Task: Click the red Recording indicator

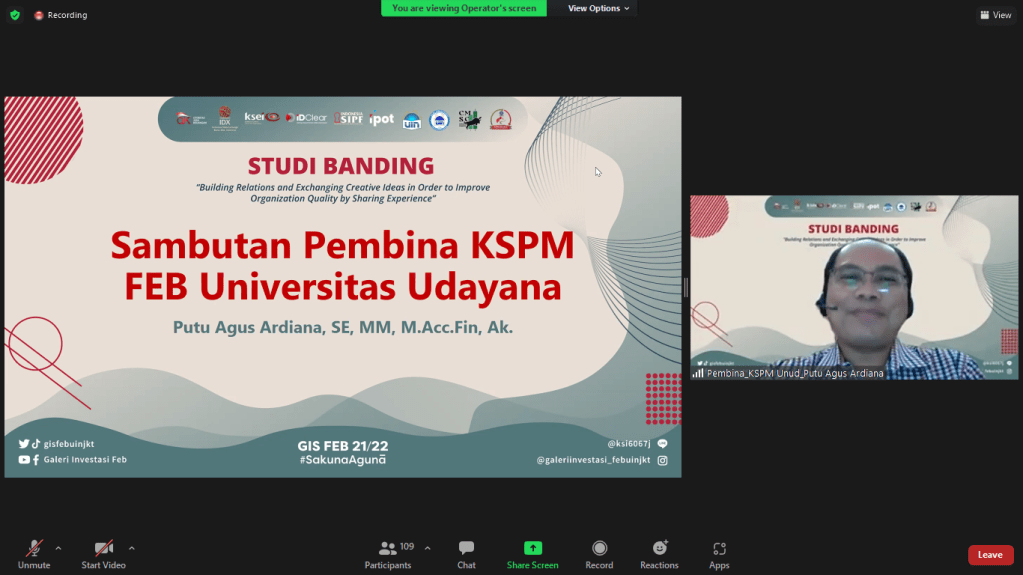Action: 61,15
